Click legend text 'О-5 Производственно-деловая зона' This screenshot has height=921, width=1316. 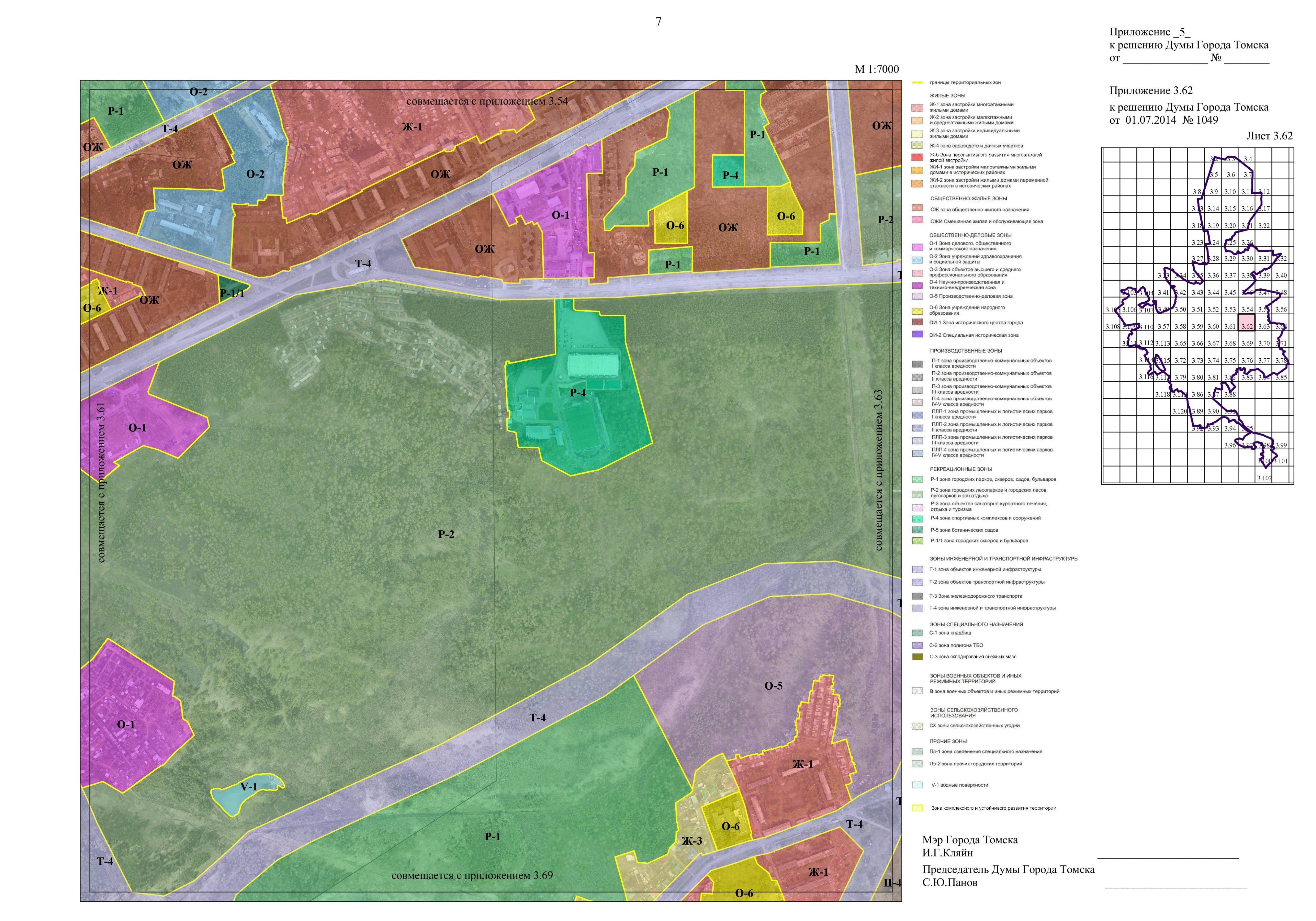point(971,296)
